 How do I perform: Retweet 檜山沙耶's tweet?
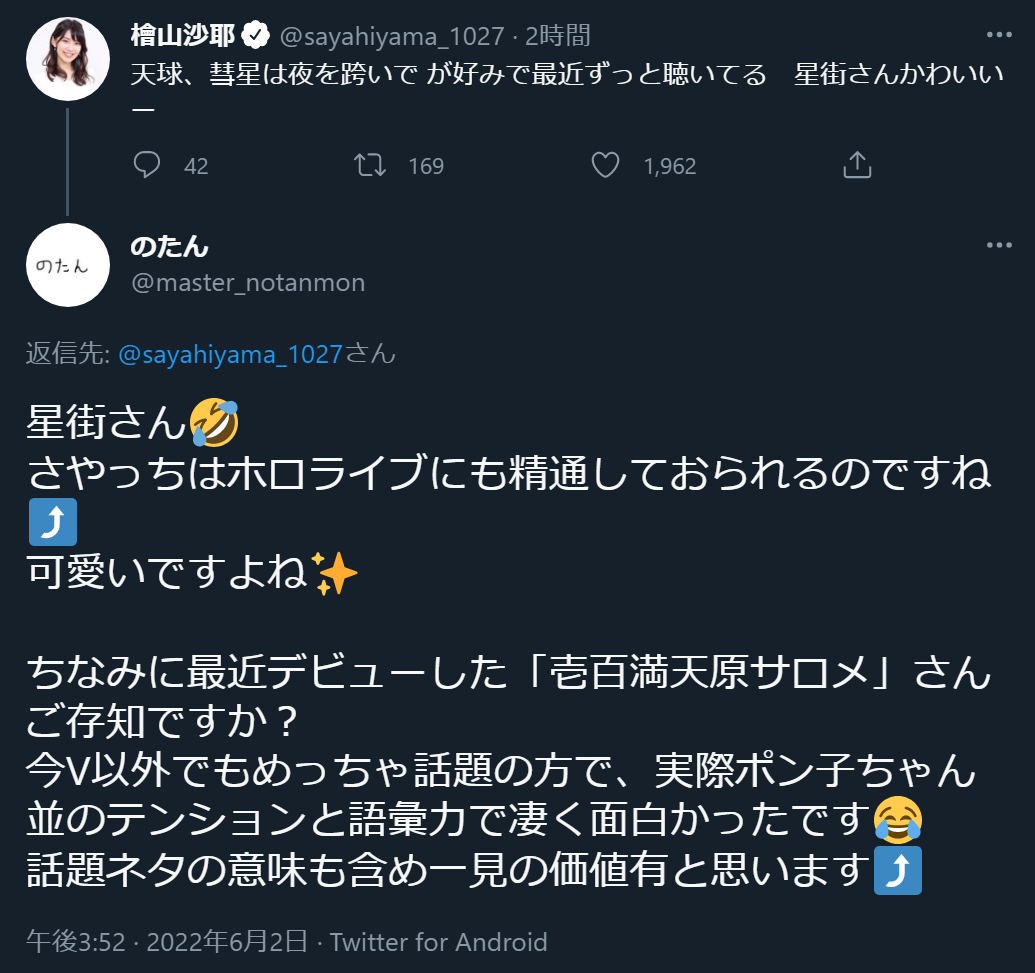pos(370,165)
